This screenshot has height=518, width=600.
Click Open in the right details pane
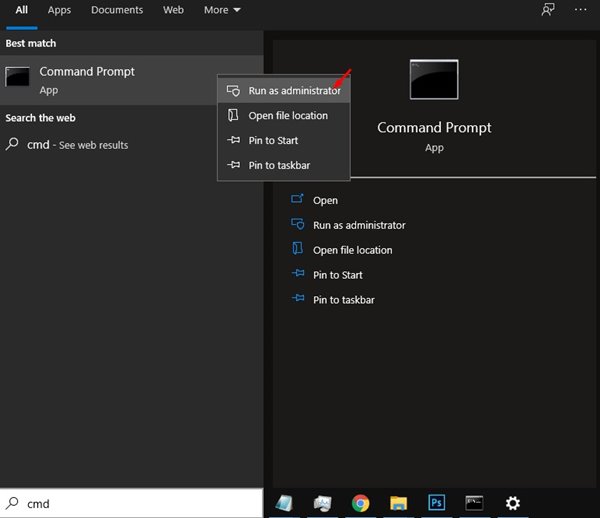tap(325, 200)
